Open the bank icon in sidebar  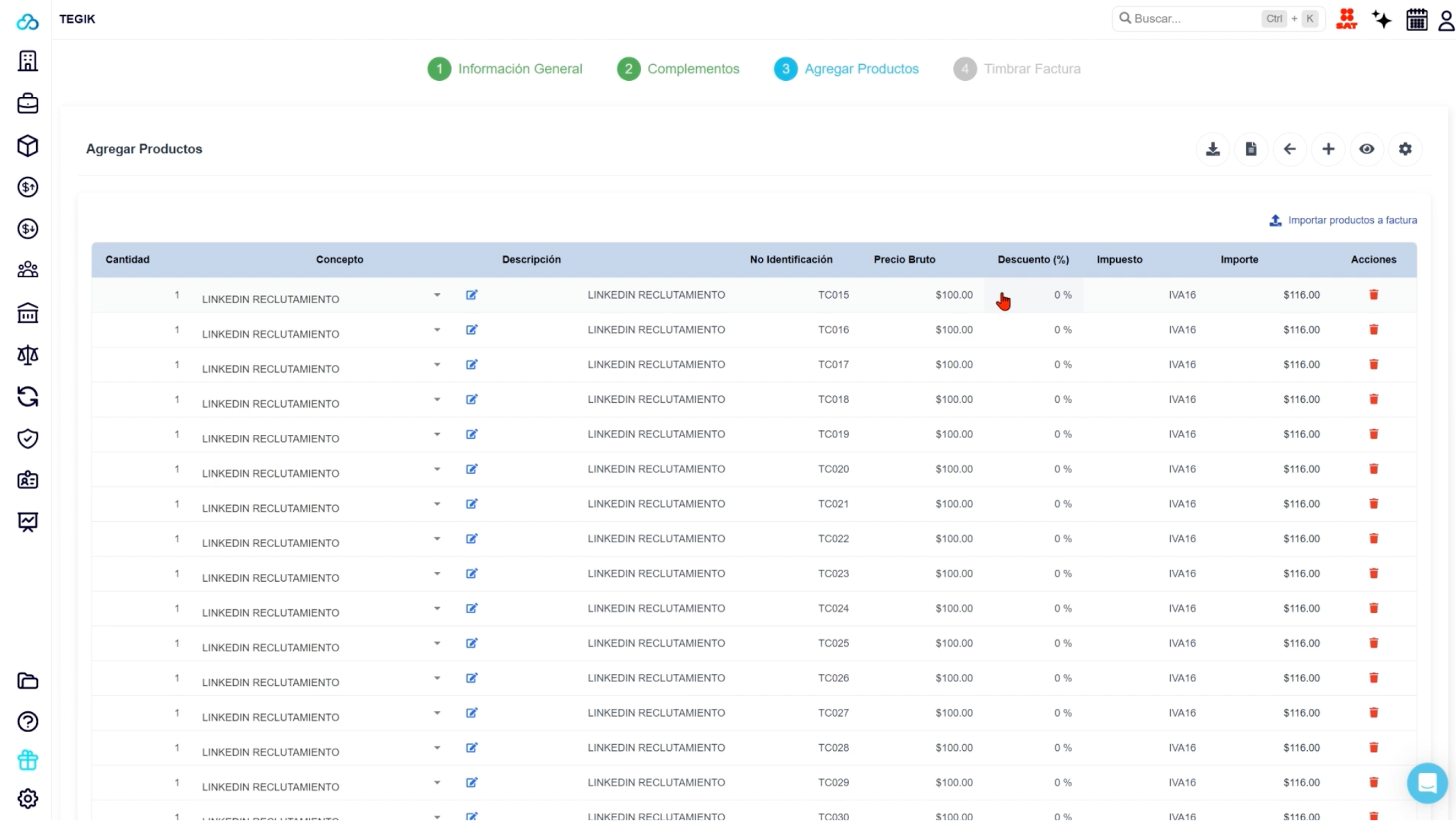[x=27, y=313]
